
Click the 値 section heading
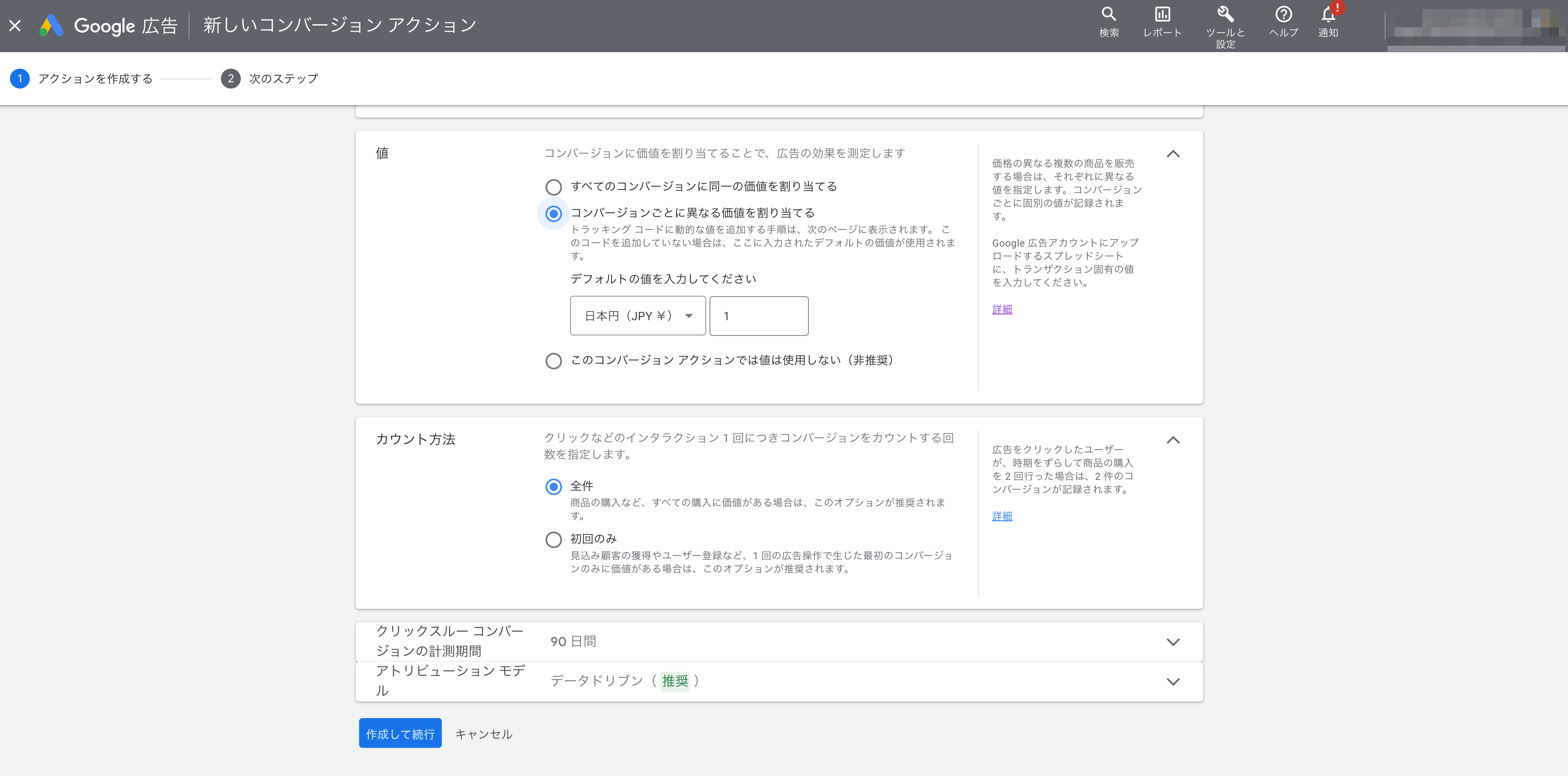click(x=382, y=153)
